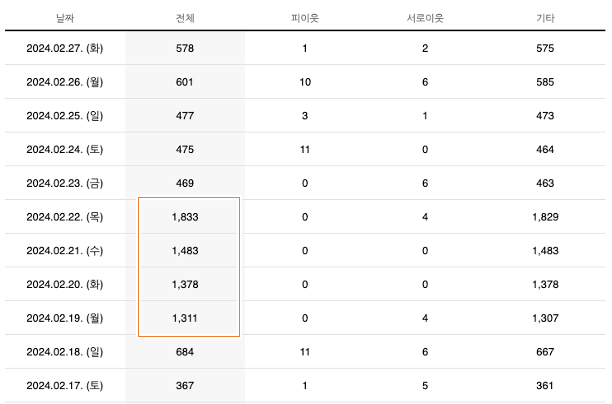612x404 pixels.
Task: Click the total value 1,311
Action: coord(185,319)
